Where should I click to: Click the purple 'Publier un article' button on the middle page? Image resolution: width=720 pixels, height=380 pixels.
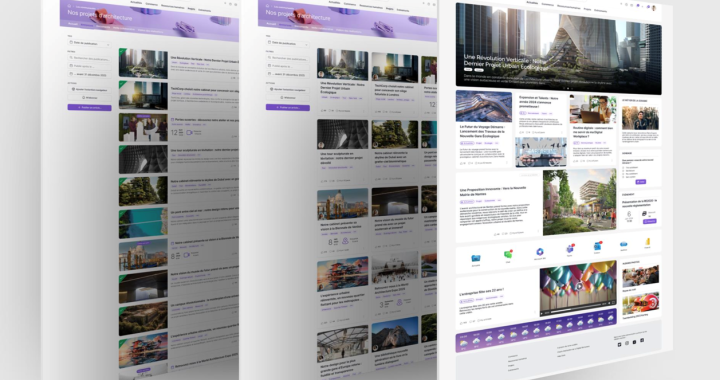288,107
